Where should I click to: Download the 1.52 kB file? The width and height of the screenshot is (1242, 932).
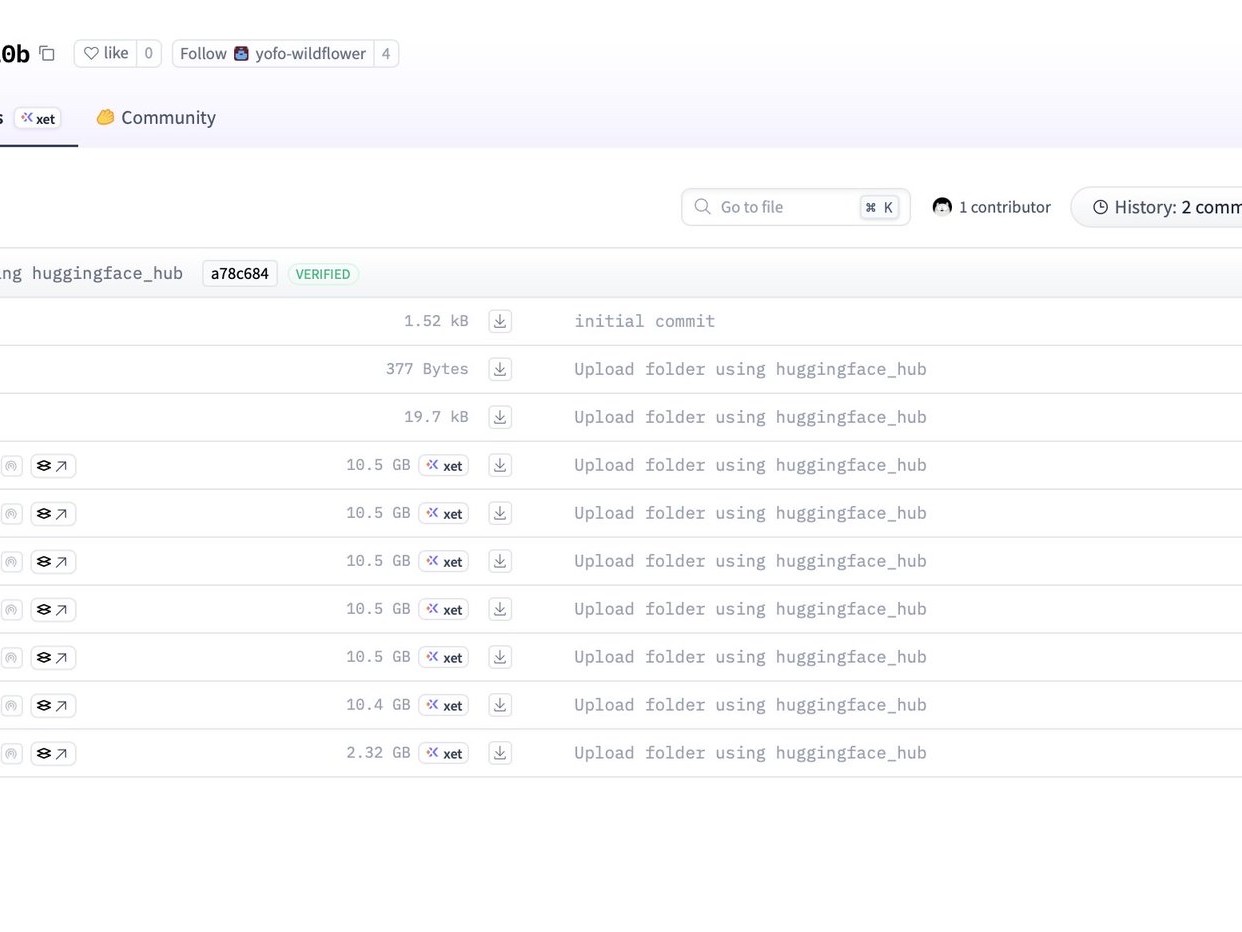pyautogui.click(x=500, y=321)
